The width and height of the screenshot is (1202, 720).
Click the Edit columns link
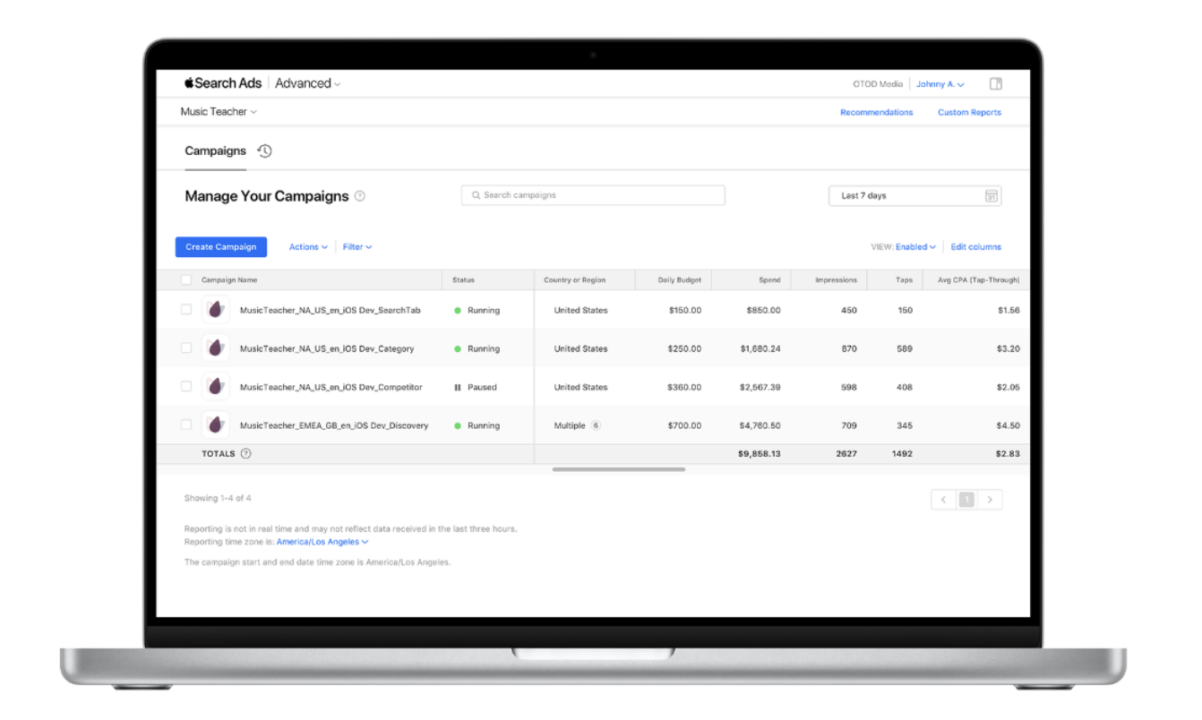click(x=976, y=247)
